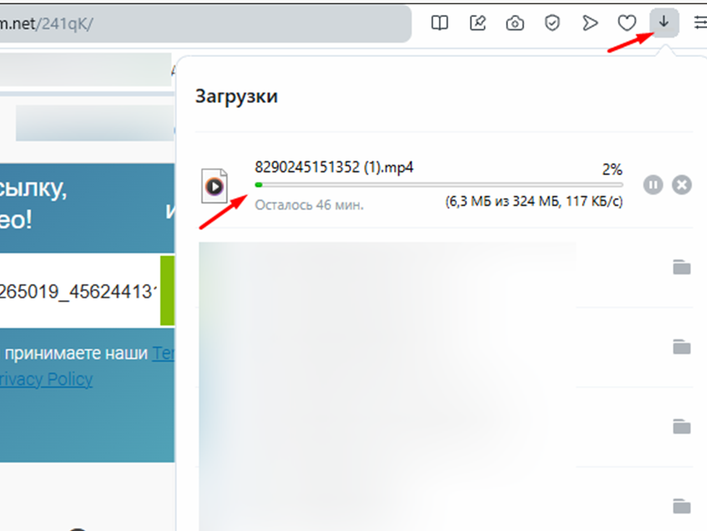Add page to favorites heart icon
This screenshot has width=707, height=531.
pos(627,23)
